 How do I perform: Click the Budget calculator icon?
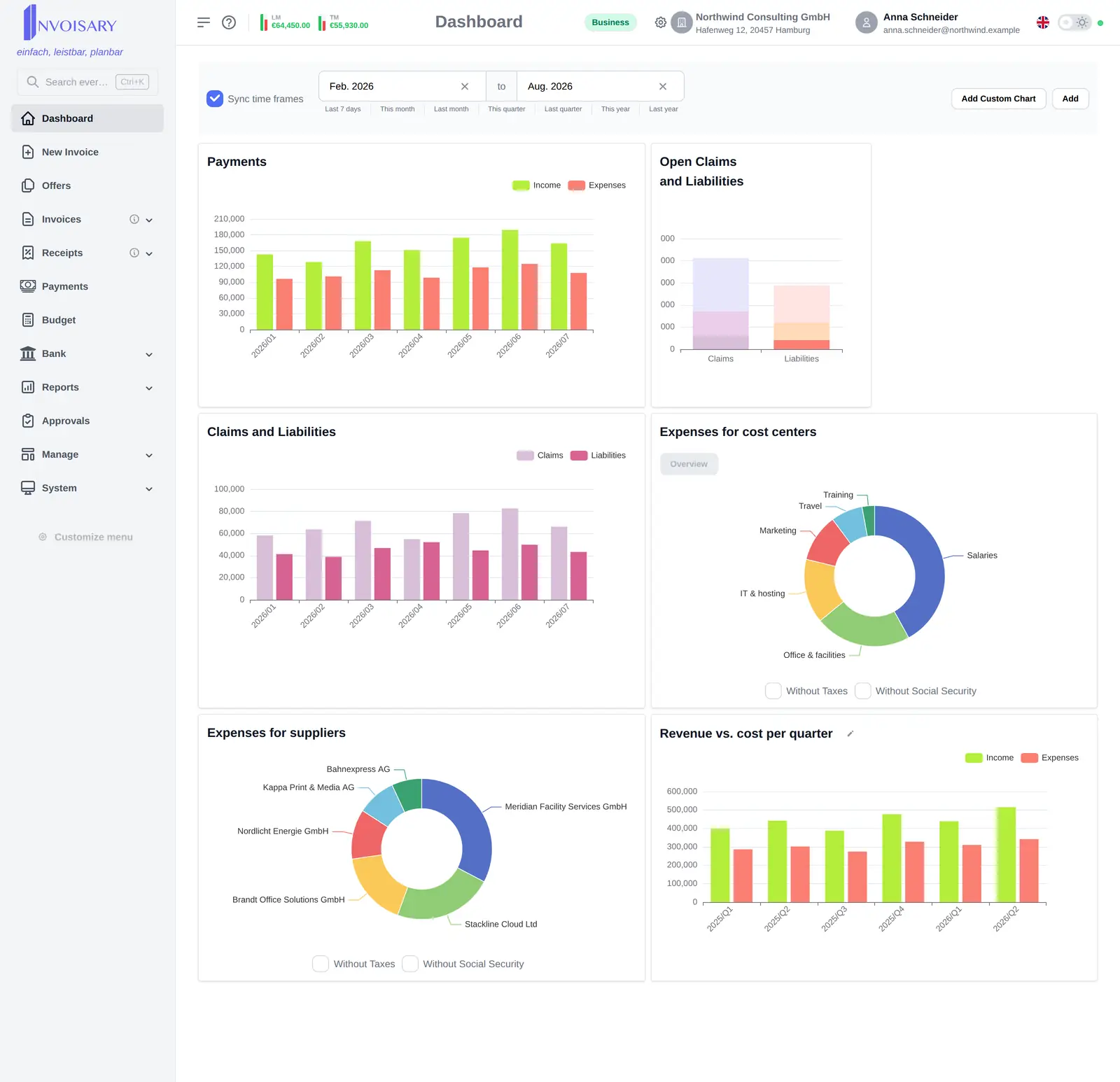click(28, 320)
